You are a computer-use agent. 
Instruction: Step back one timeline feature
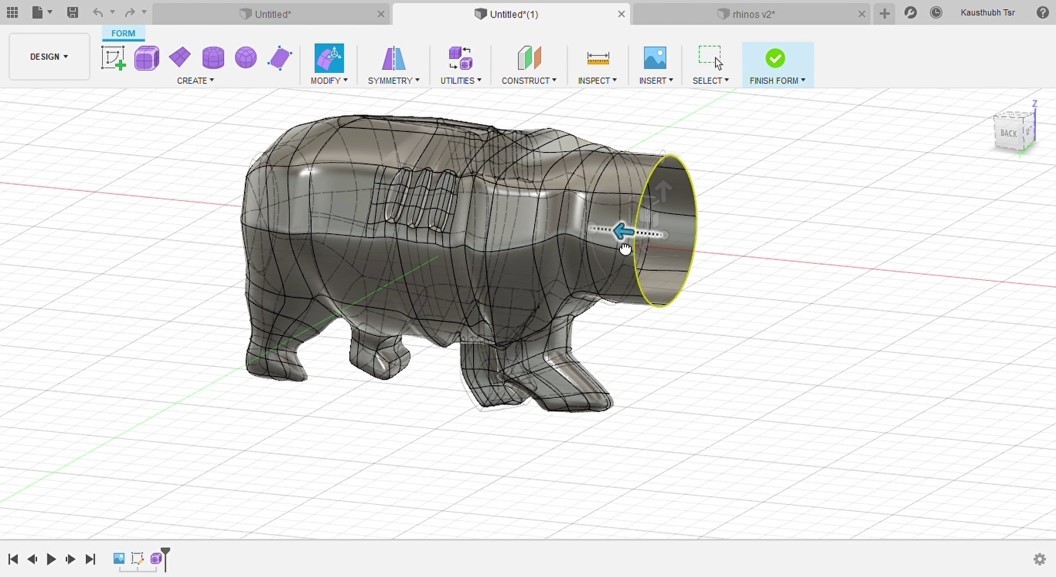click(32, 559)
